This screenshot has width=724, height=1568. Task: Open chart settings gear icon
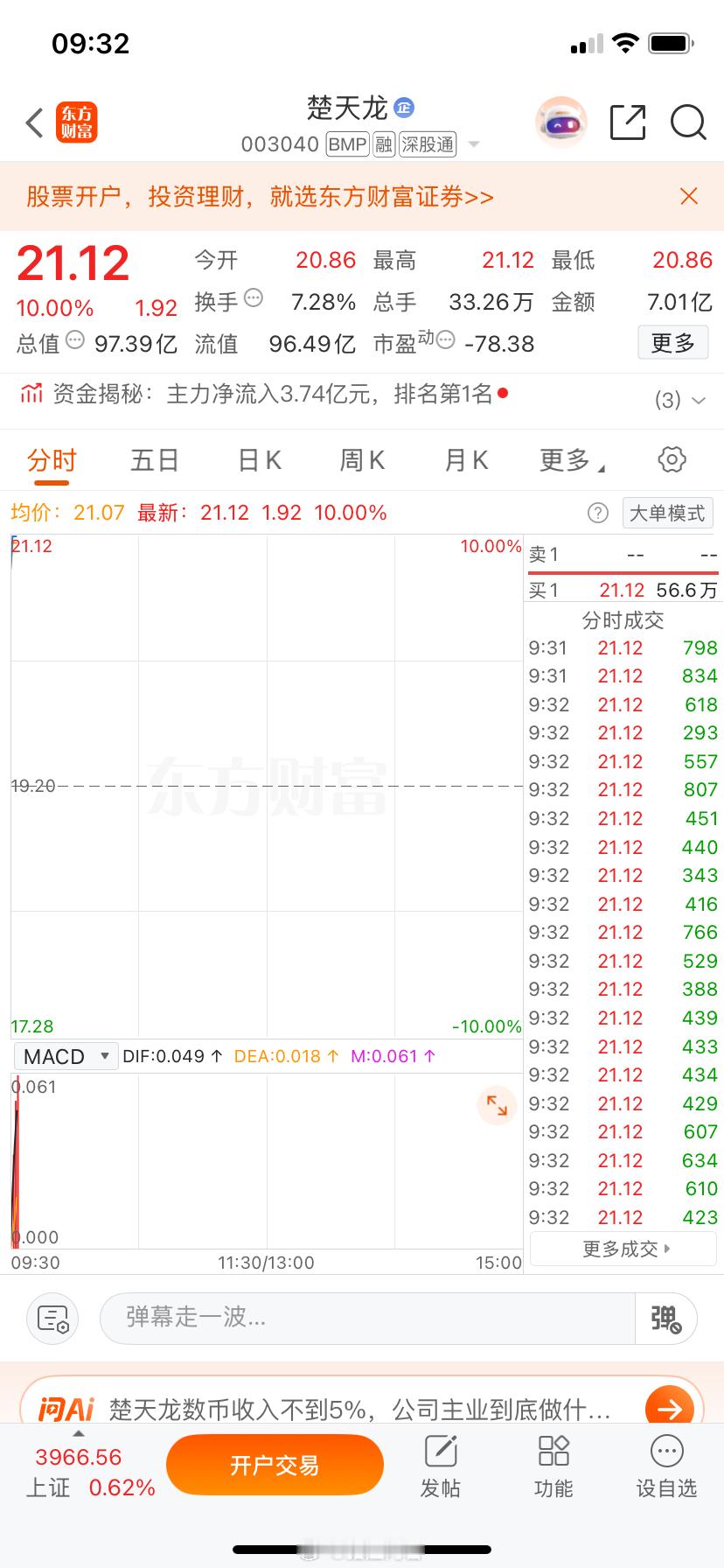(x=672, y=459)
